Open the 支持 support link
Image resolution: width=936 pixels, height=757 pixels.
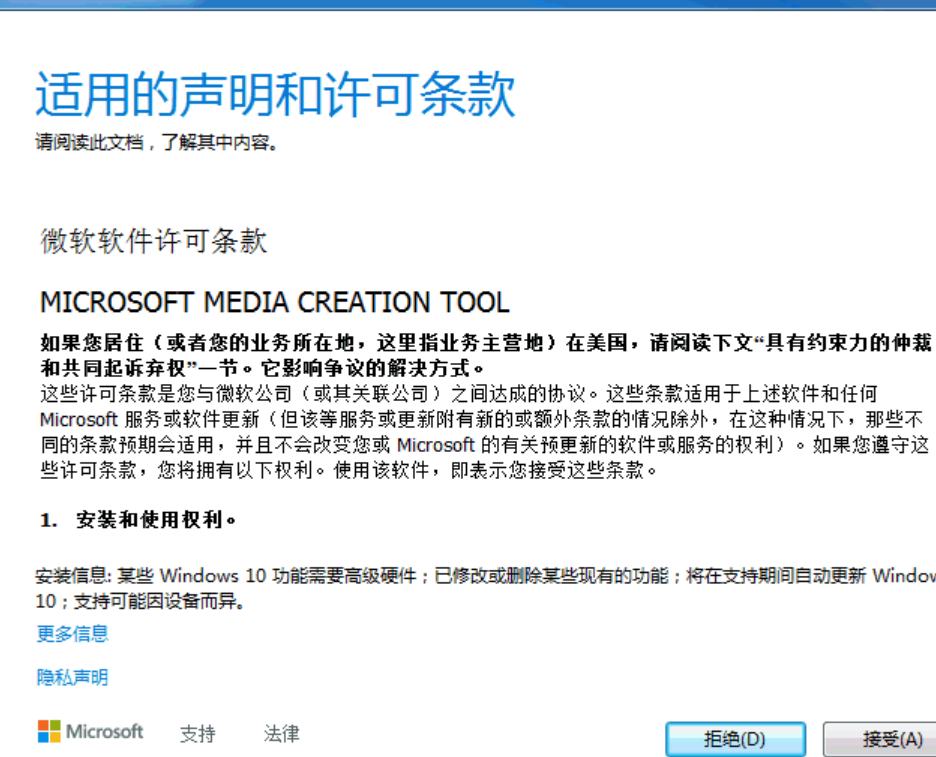197,733
